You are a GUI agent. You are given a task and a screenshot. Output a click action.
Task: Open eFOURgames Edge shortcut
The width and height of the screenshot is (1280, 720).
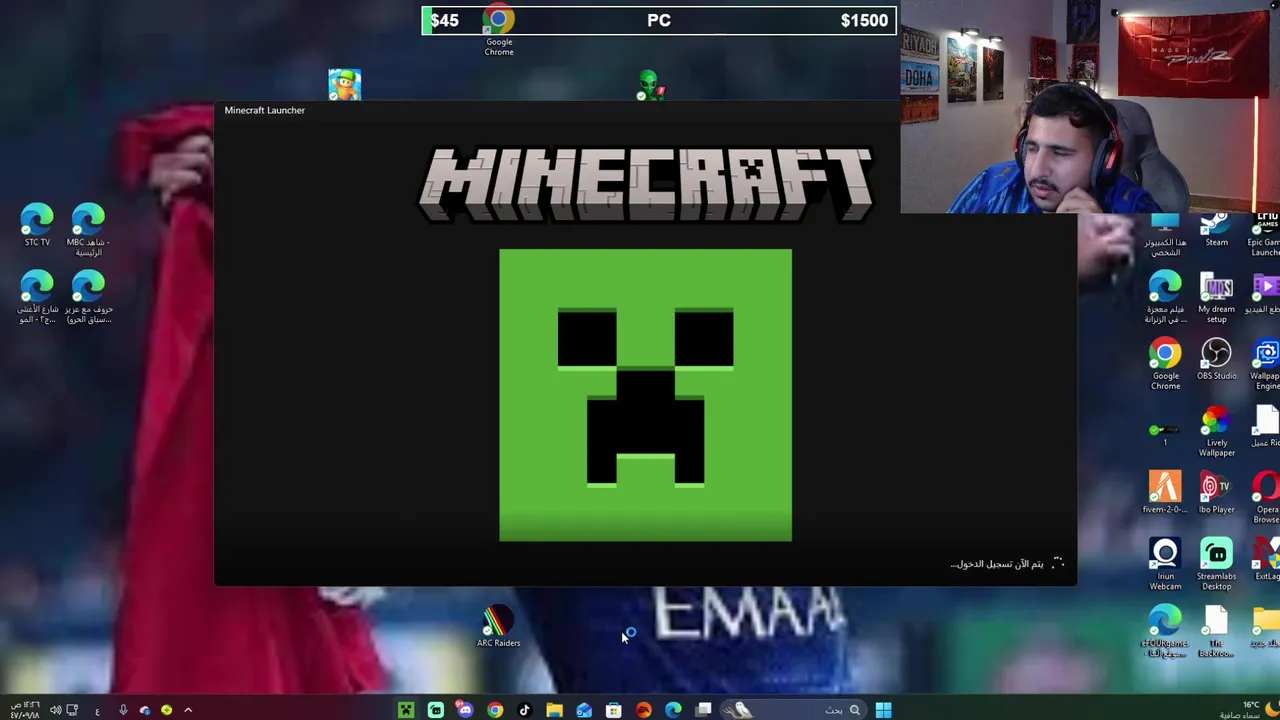click(x=1165, y=631)
